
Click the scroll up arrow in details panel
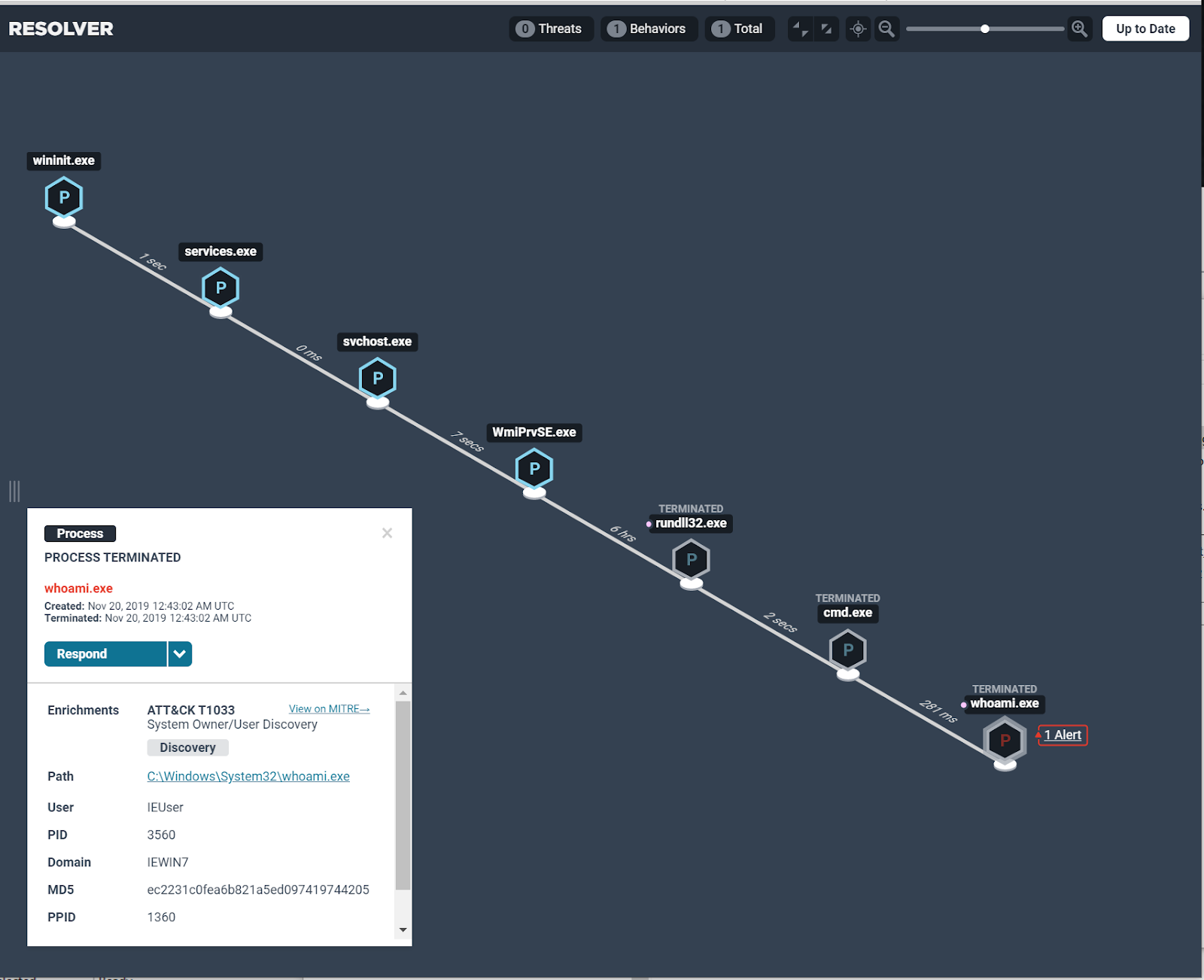point(403,692)
